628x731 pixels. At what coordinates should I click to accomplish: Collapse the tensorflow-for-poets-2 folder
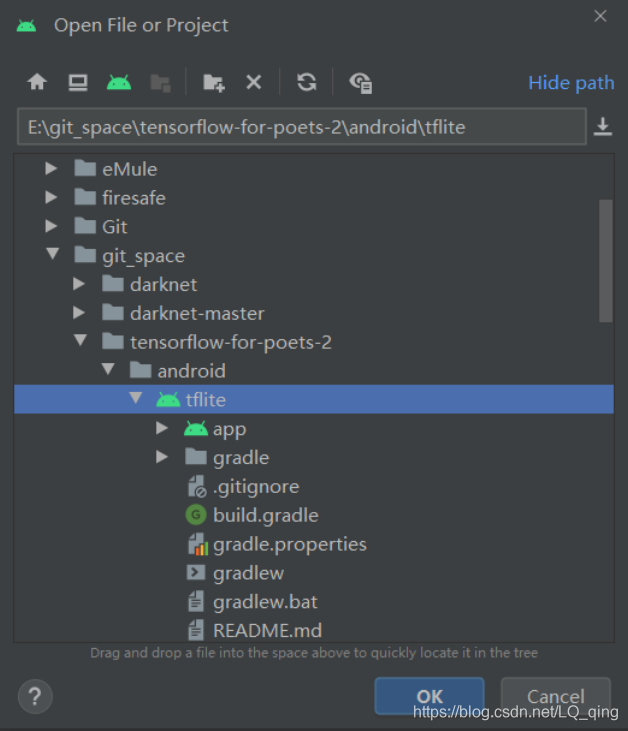80,340
